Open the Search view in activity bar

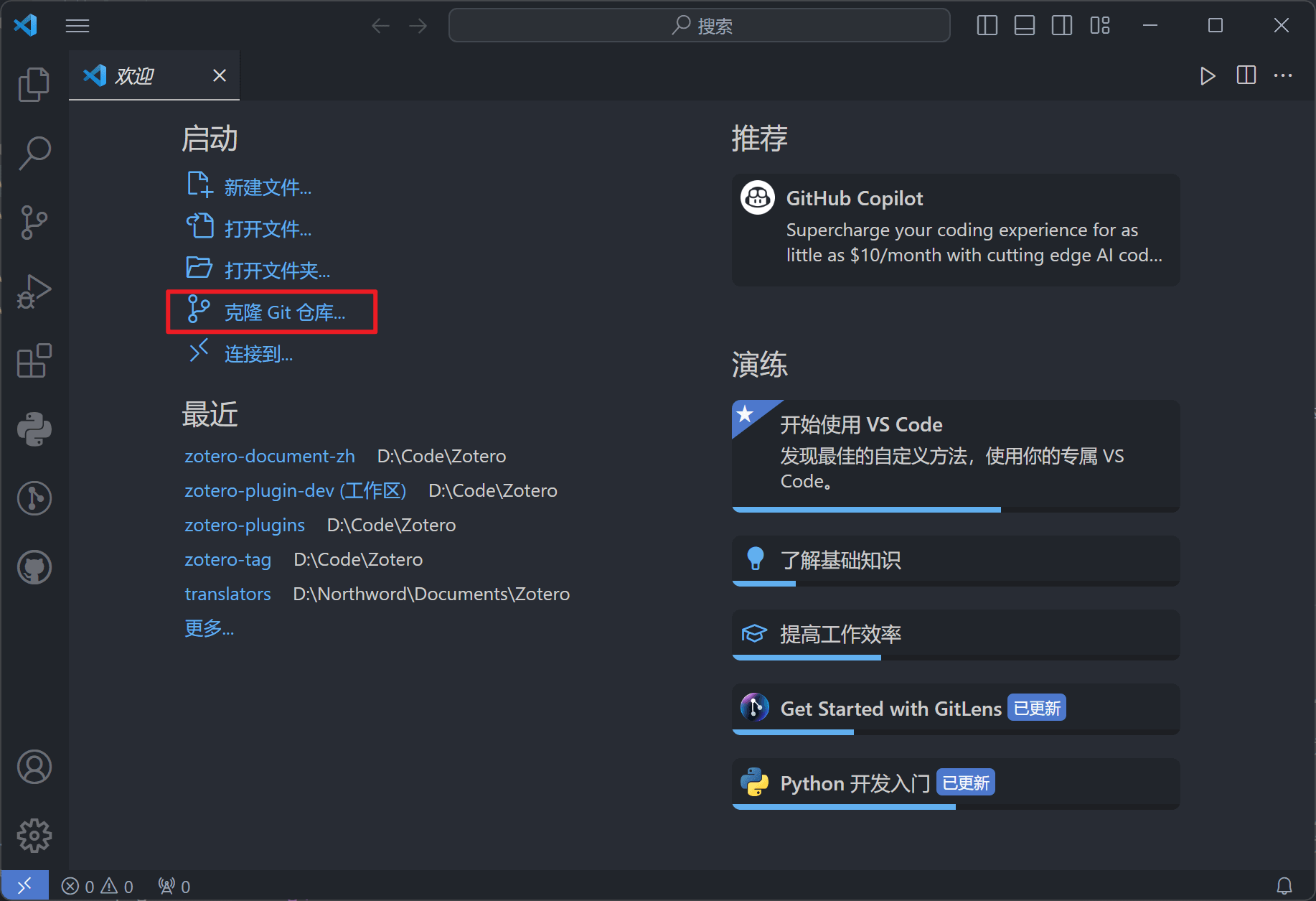click(34, 154)
